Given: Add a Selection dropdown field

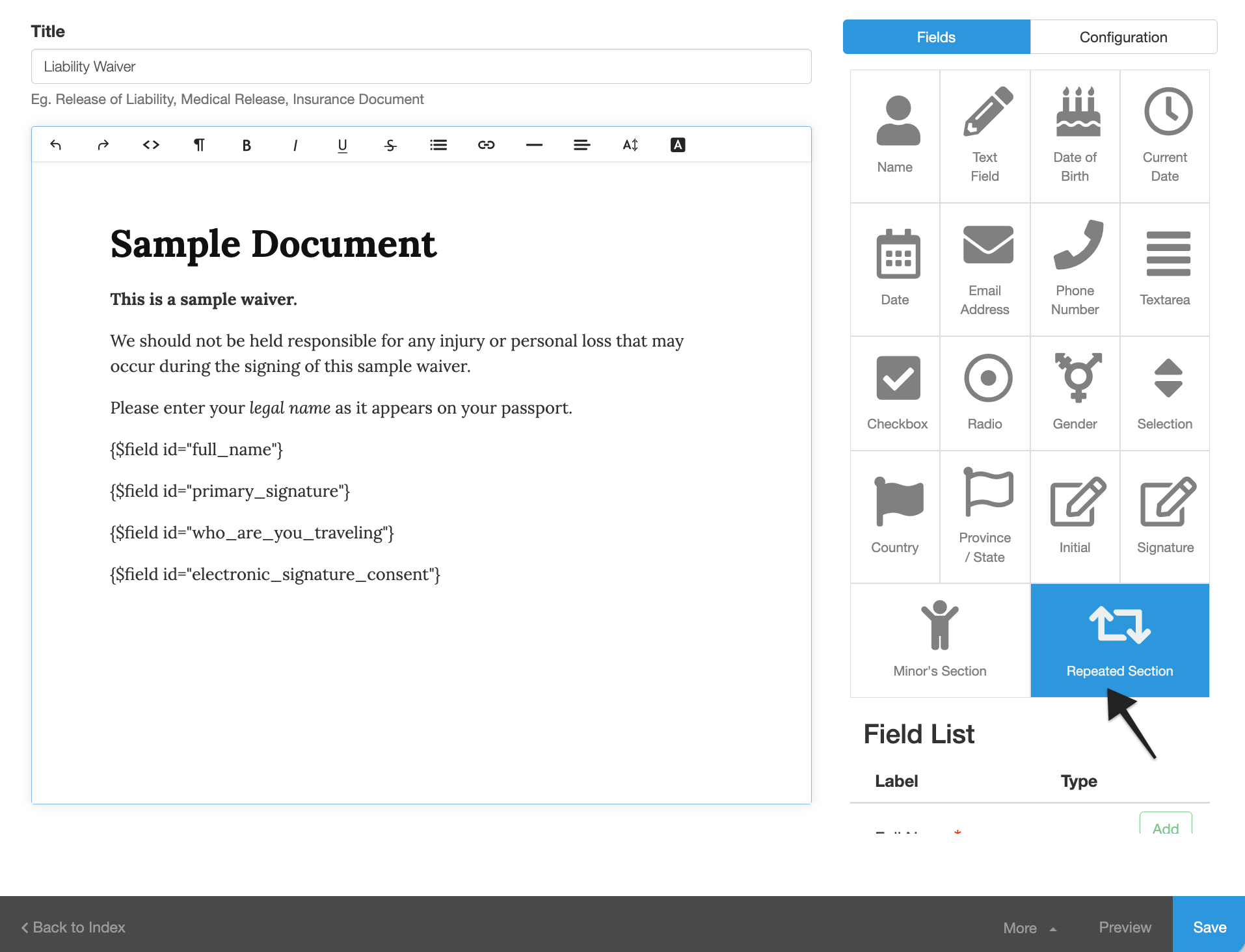Looking at the screenshot, I should tap(1165, 393).
